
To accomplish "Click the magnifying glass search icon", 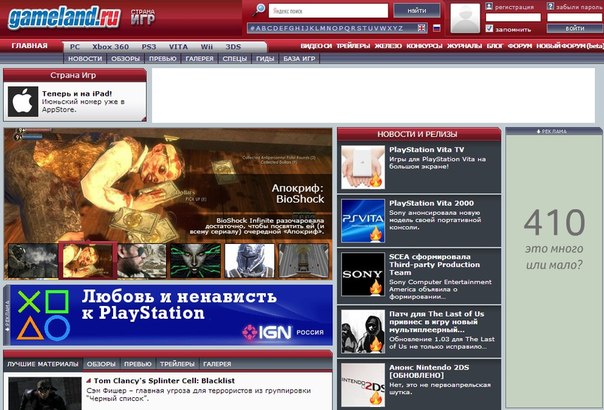I will tap(258, 10).
